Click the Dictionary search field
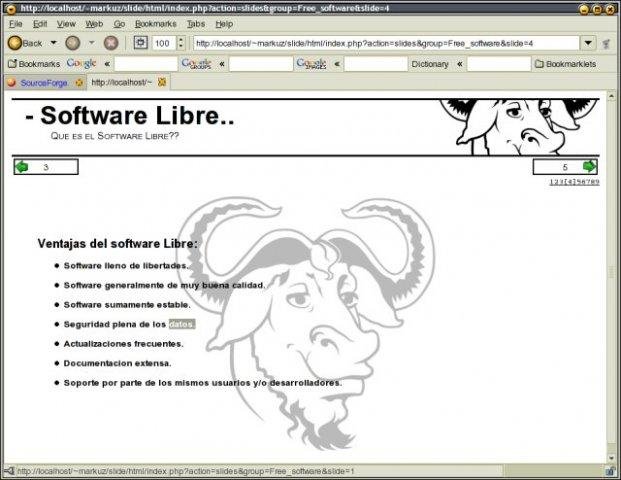621x480 pixels. [499, 64]
